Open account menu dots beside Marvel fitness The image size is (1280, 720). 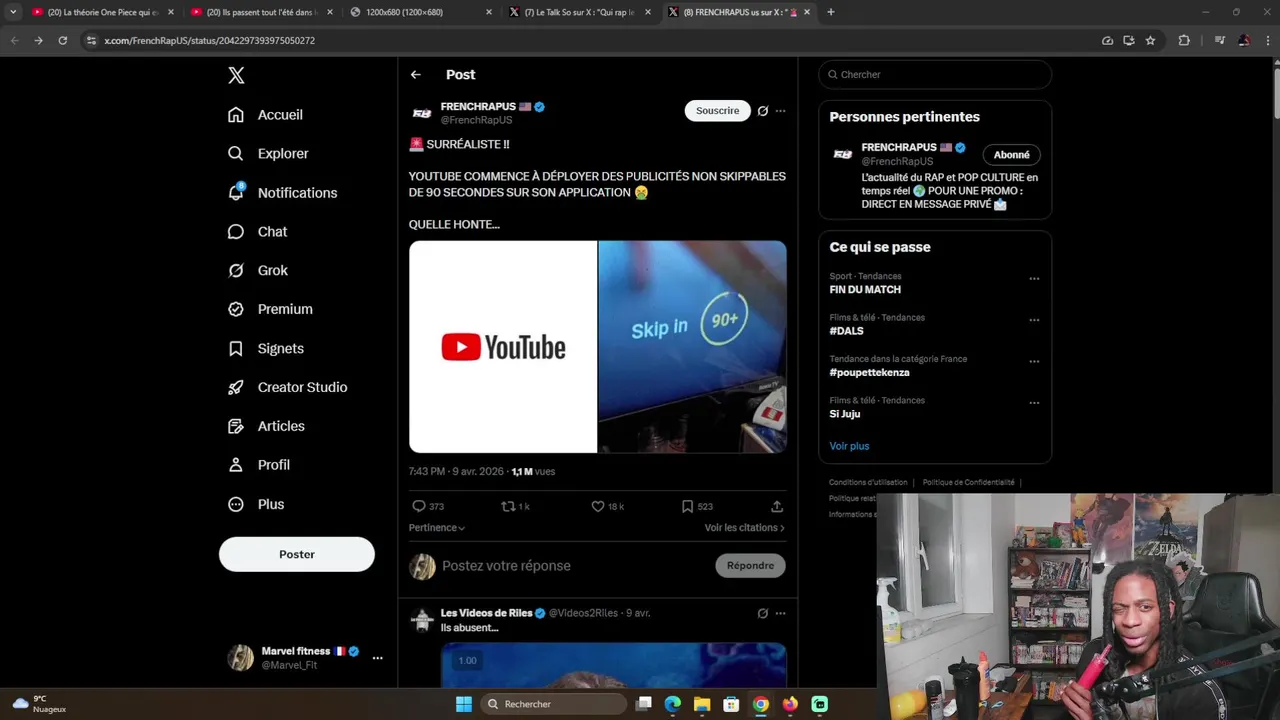pyautogui.click(x=377, y=658)
